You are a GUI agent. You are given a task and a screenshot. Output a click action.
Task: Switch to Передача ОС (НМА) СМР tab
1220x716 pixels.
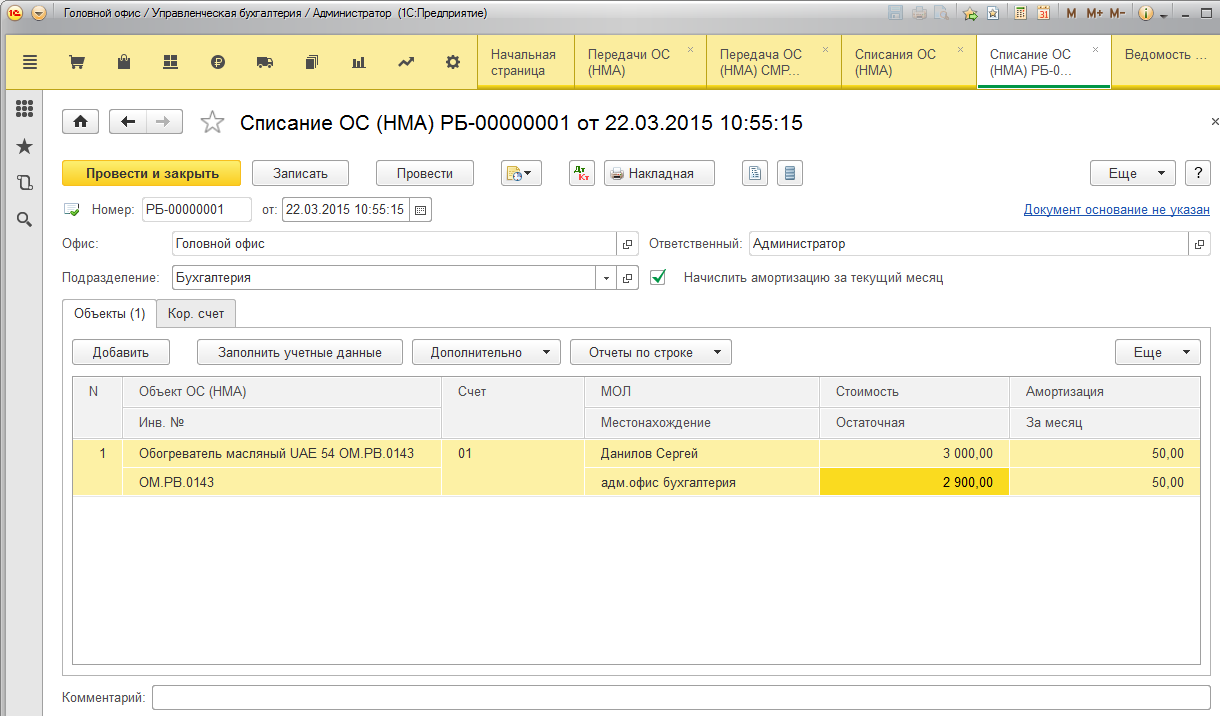tap(774, 62)
